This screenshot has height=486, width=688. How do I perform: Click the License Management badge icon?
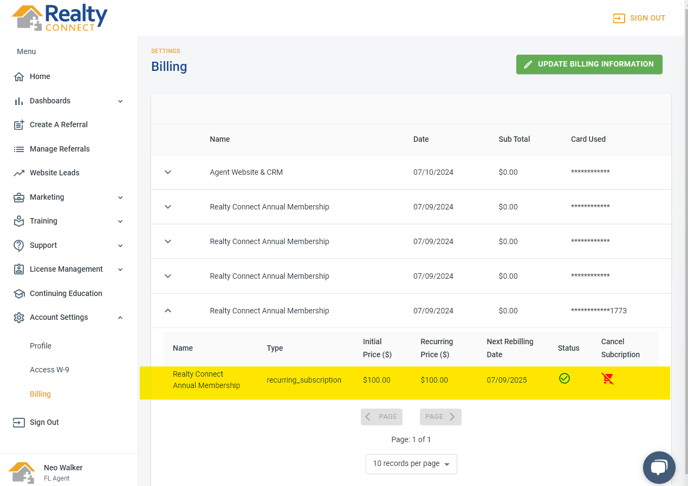[18, 269]
